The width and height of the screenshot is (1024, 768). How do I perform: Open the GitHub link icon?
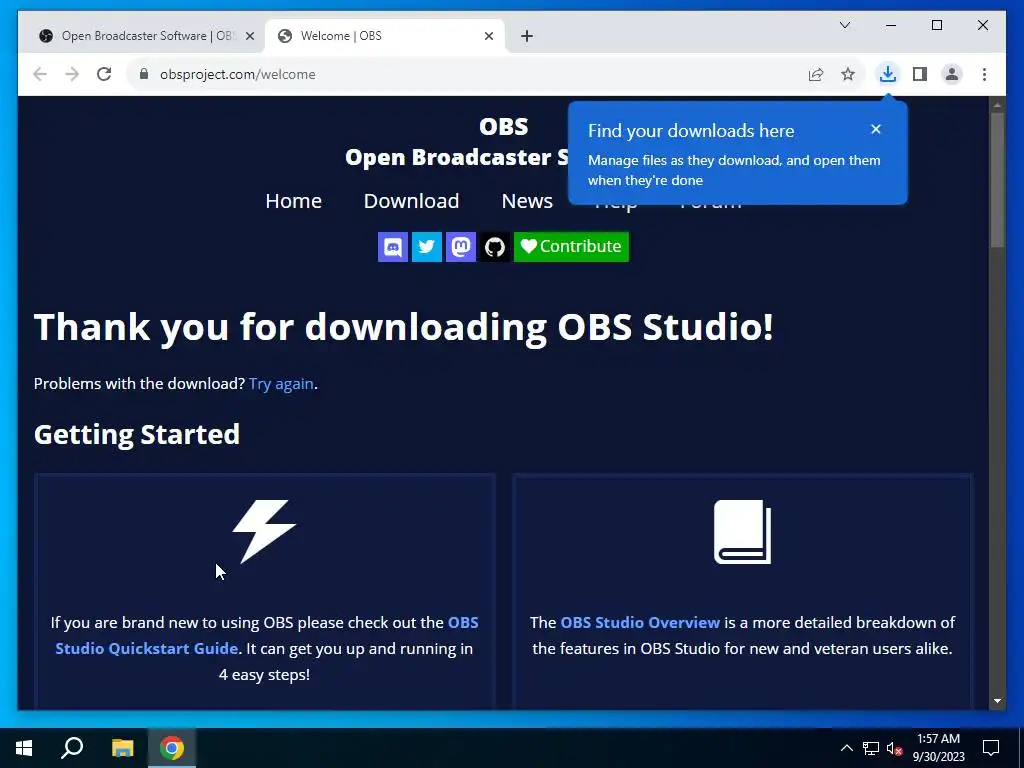[494, 247]
